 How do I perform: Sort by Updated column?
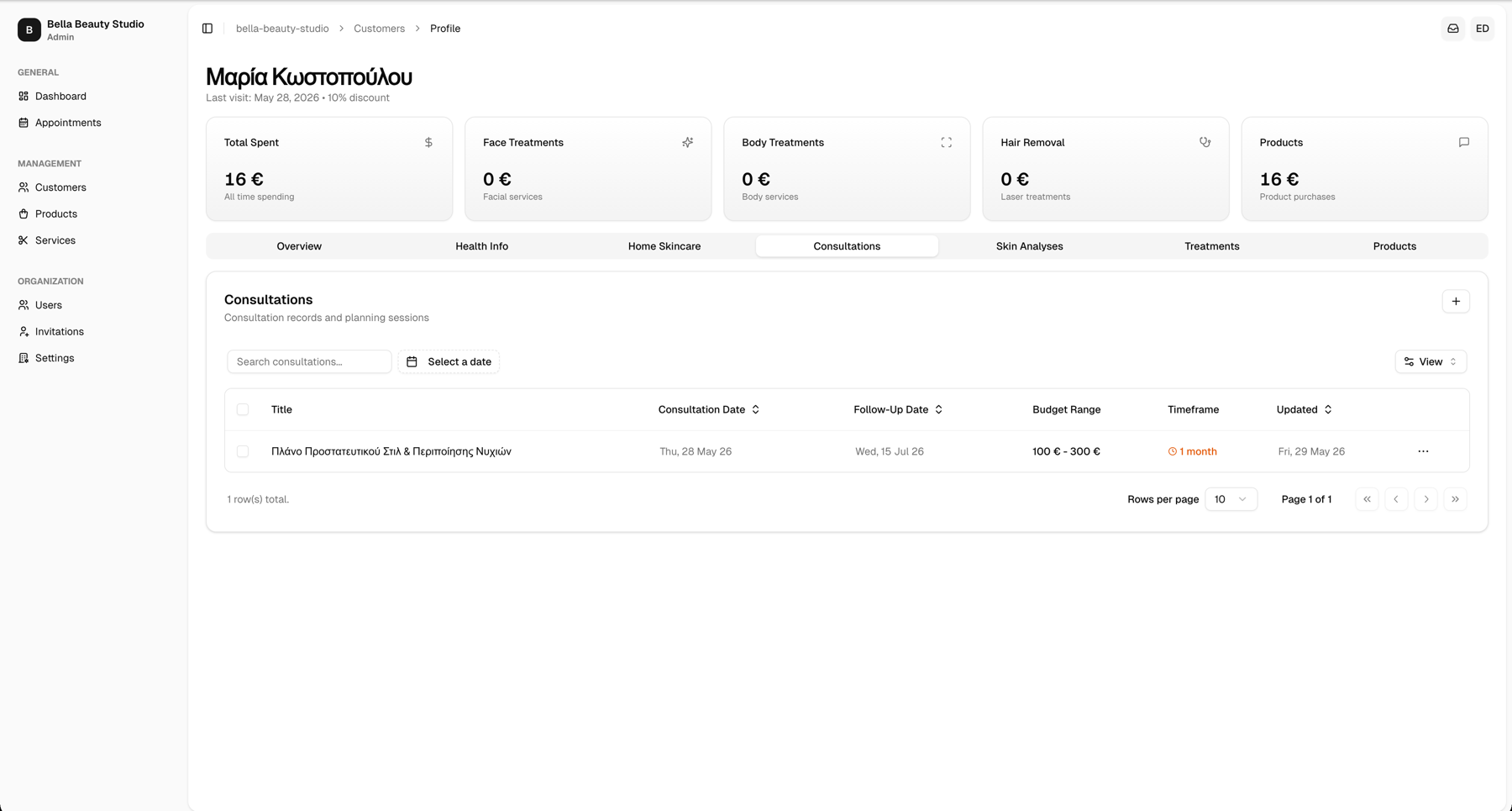click(x=1305, y=409)
